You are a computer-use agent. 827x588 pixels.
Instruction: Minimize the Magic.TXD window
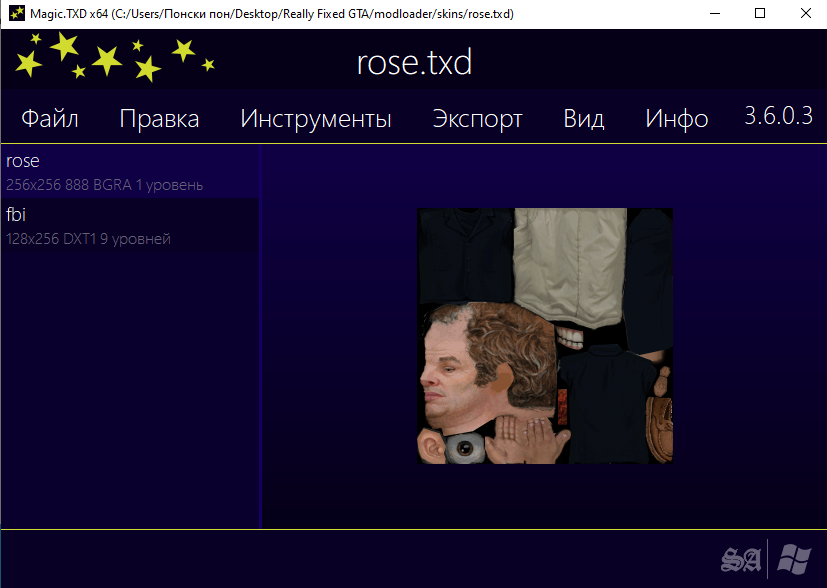(714, 14)
